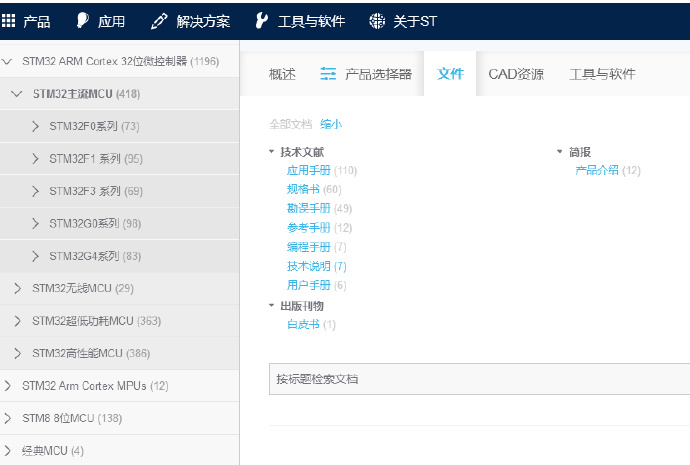690x465 pixels.
Task: Open the 编程手册 (7) link
Action: tap(317, 247)
